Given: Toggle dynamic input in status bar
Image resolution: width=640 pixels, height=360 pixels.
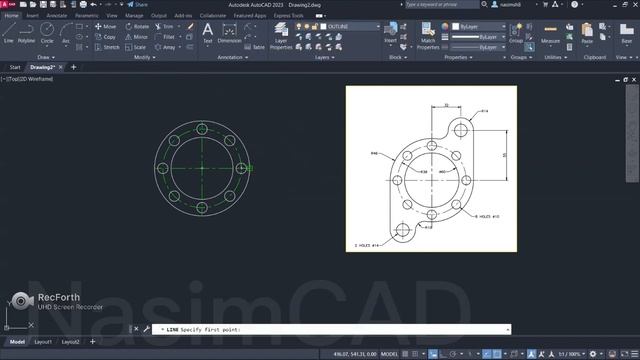Looking at the screenshot, I should click(x=433, y=354).
